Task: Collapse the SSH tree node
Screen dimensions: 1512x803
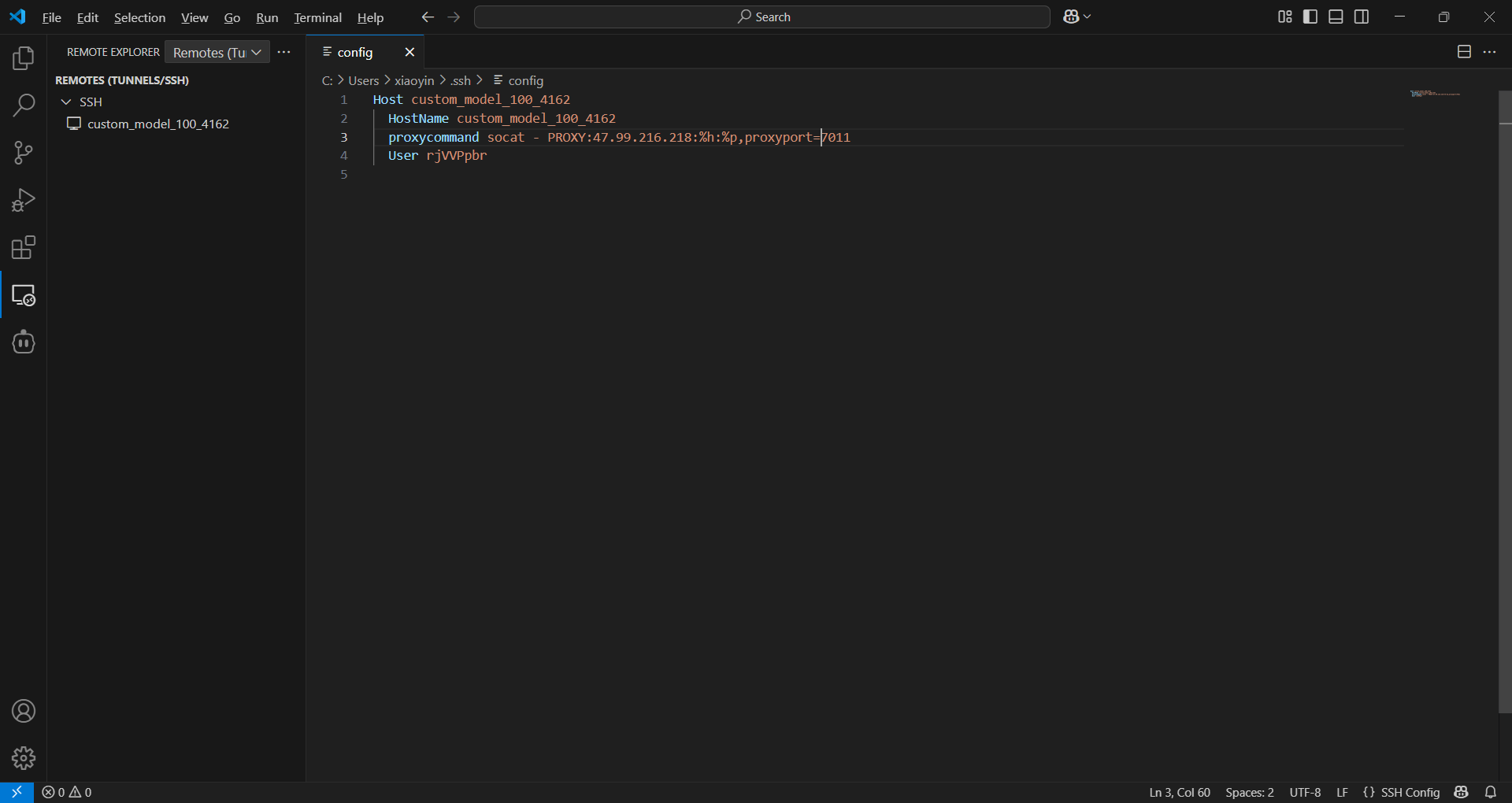Action: [x=66, y=102]
